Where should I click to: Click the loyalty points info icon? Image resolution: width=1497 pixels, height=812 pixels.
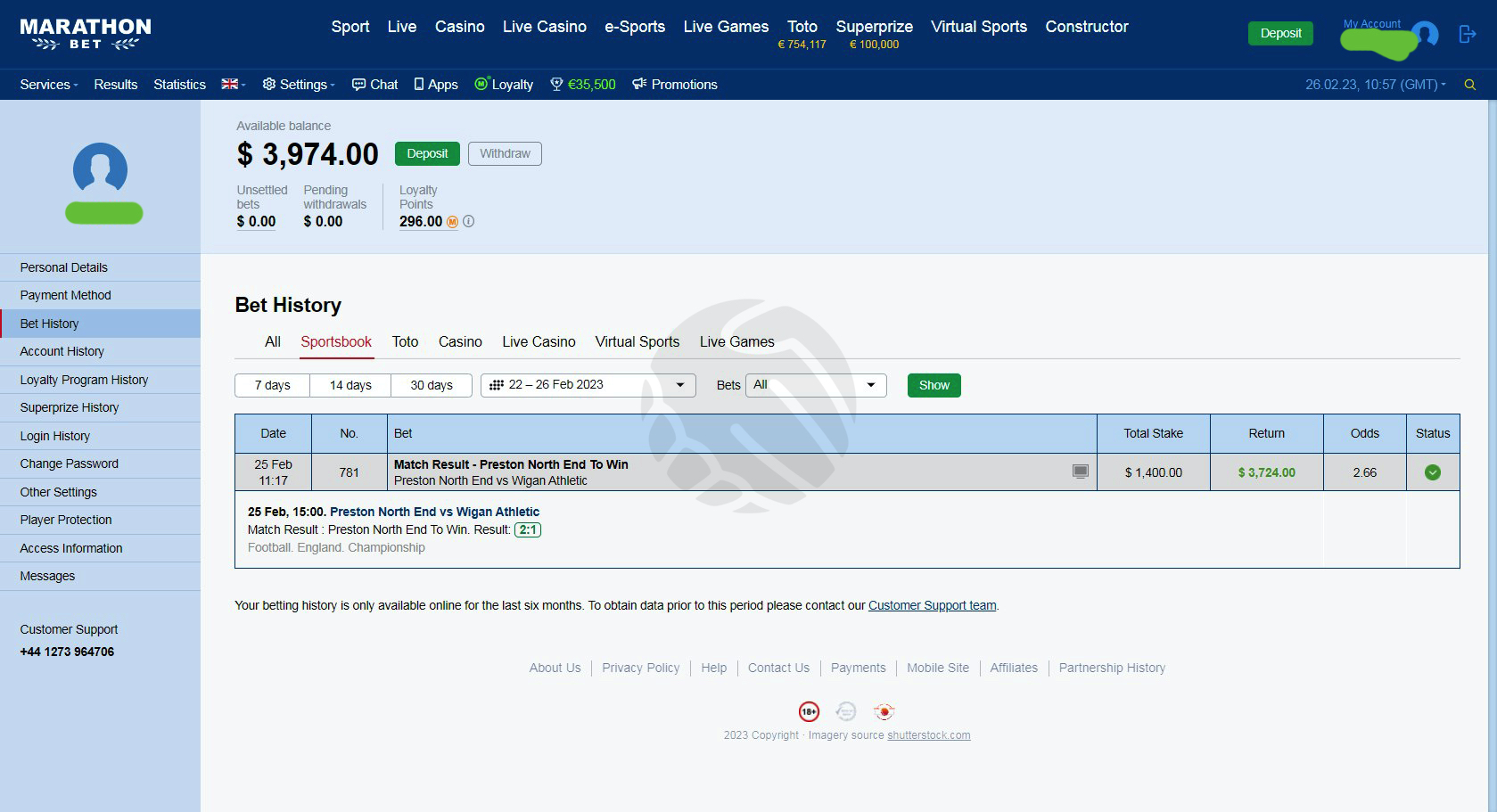point(469,222)
